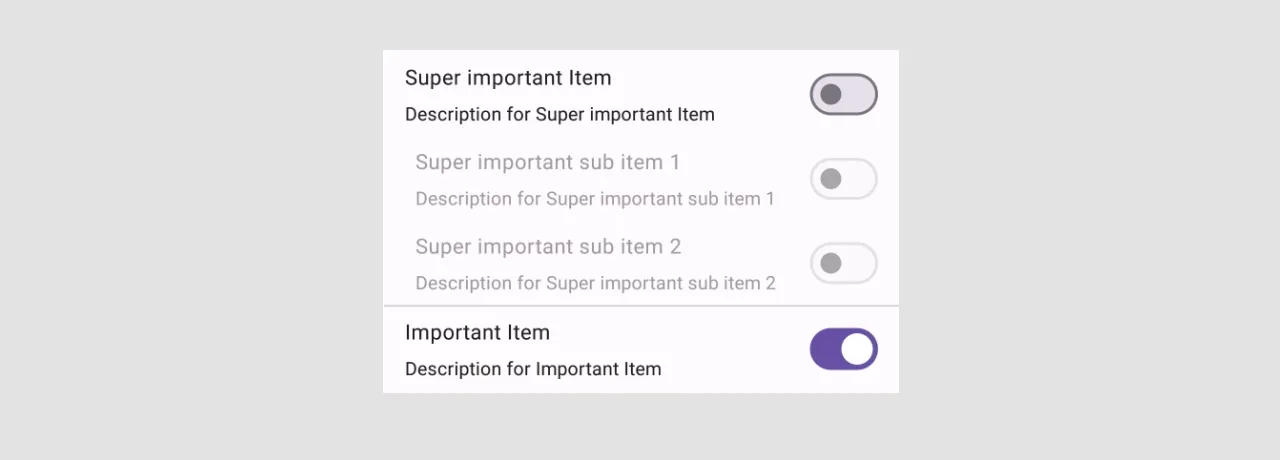Click the divider line above Important Item
The height and width of the screenshot is (460, 1280).
click(x=640, y=306)
